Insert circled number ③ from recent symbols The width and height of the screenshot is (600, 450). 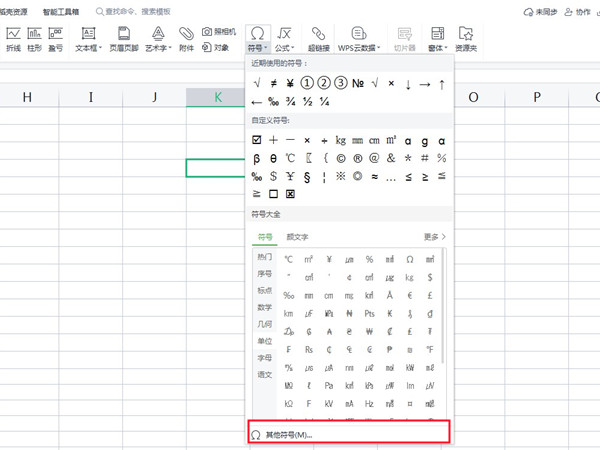coord(341,83)
